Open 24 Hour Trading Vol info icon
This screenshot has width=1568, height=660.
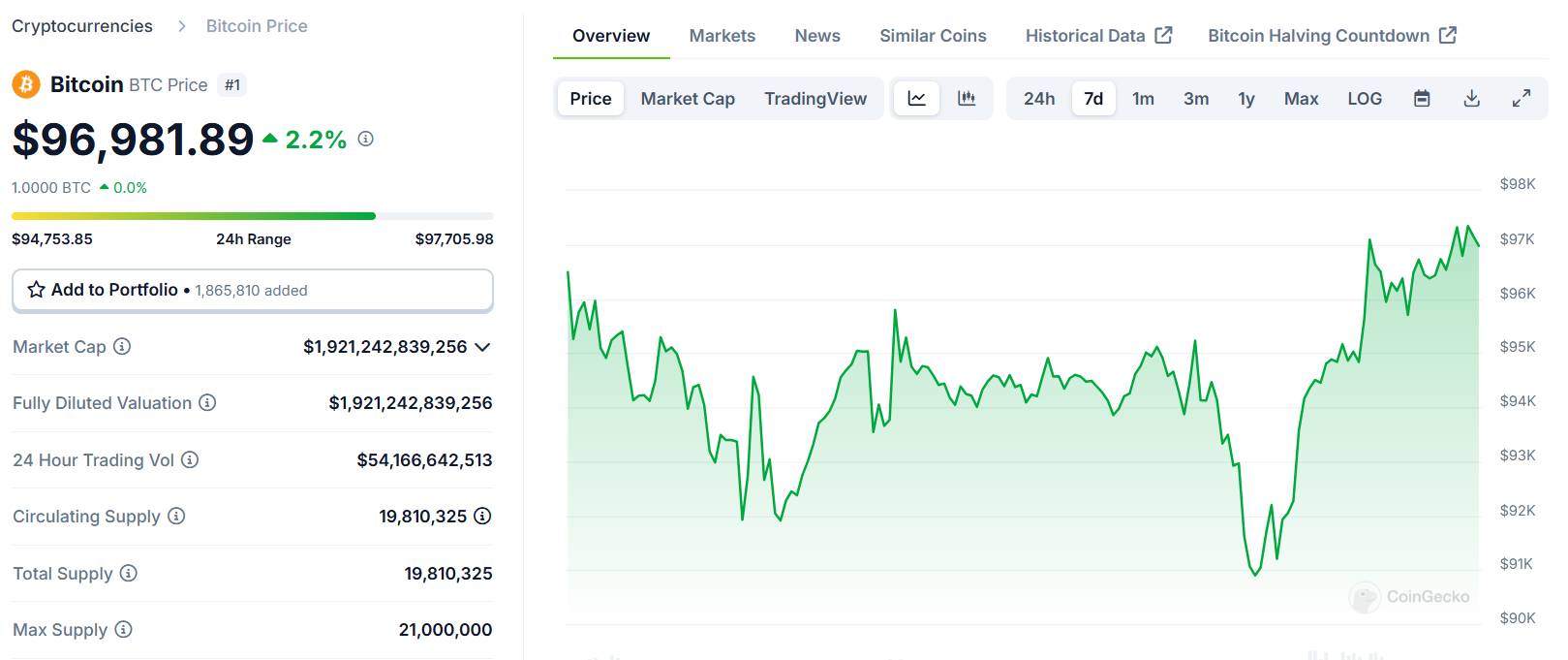coord(190,459)
